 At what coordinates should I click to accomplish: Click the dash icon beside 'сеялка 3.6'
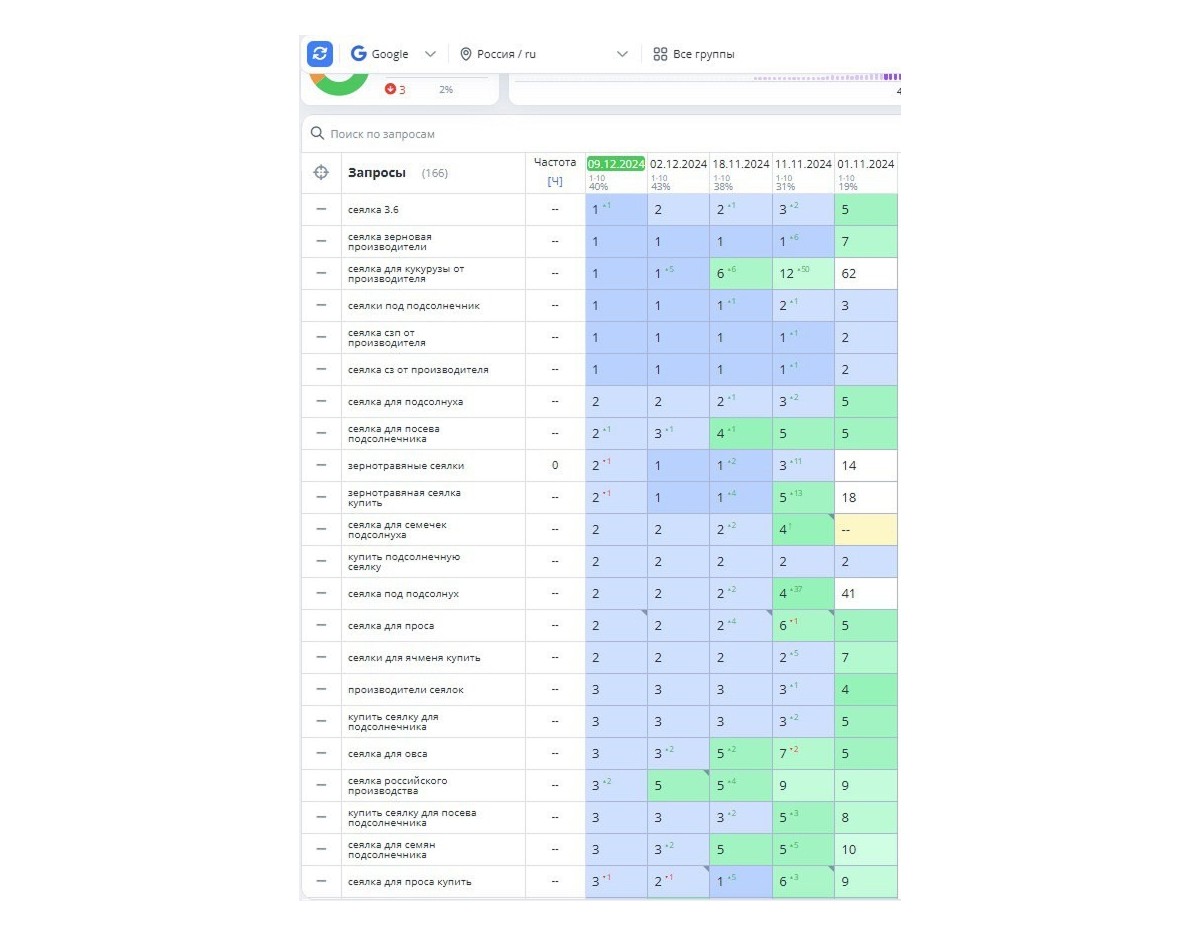click(x=321, y=209)
